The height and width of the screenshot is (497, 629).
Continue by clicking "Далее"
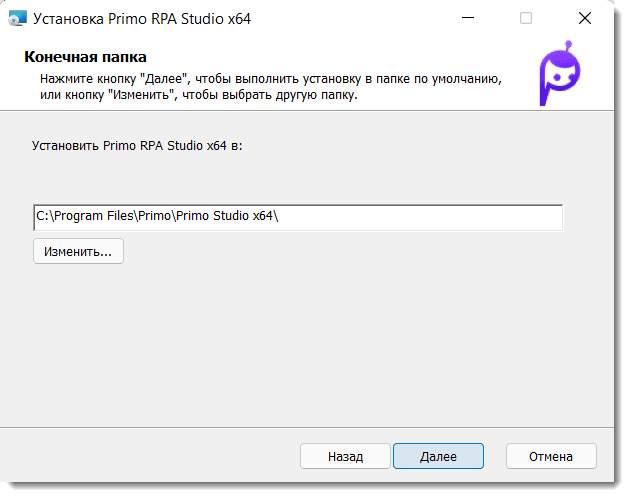point(438,456)
